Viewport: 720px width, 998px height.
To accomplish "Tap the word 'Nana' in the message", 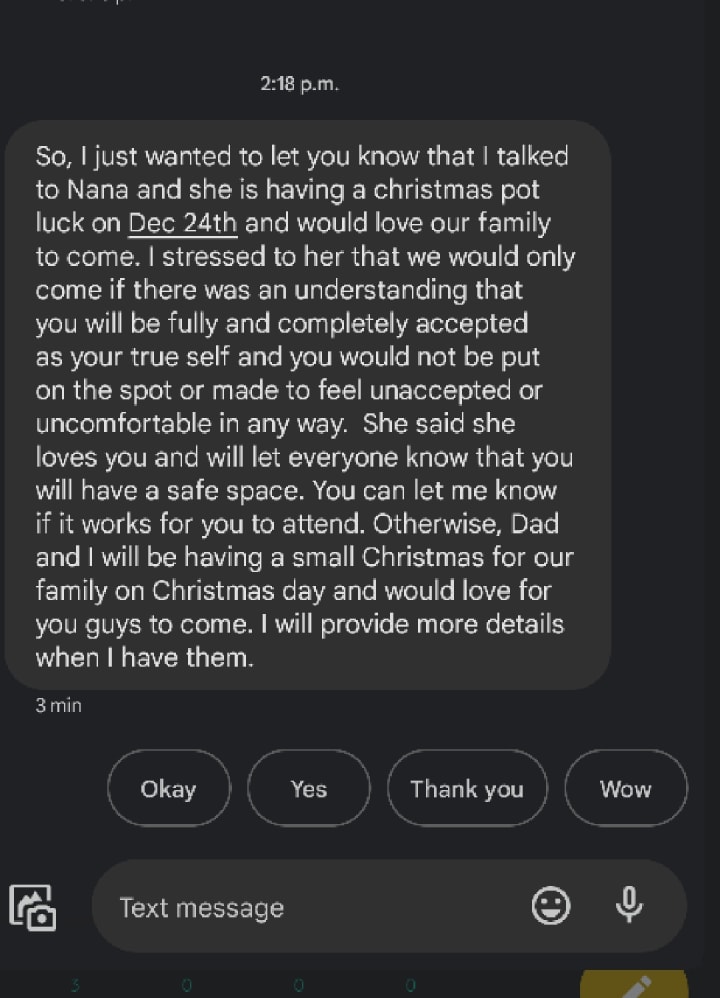I will (97, 190).
